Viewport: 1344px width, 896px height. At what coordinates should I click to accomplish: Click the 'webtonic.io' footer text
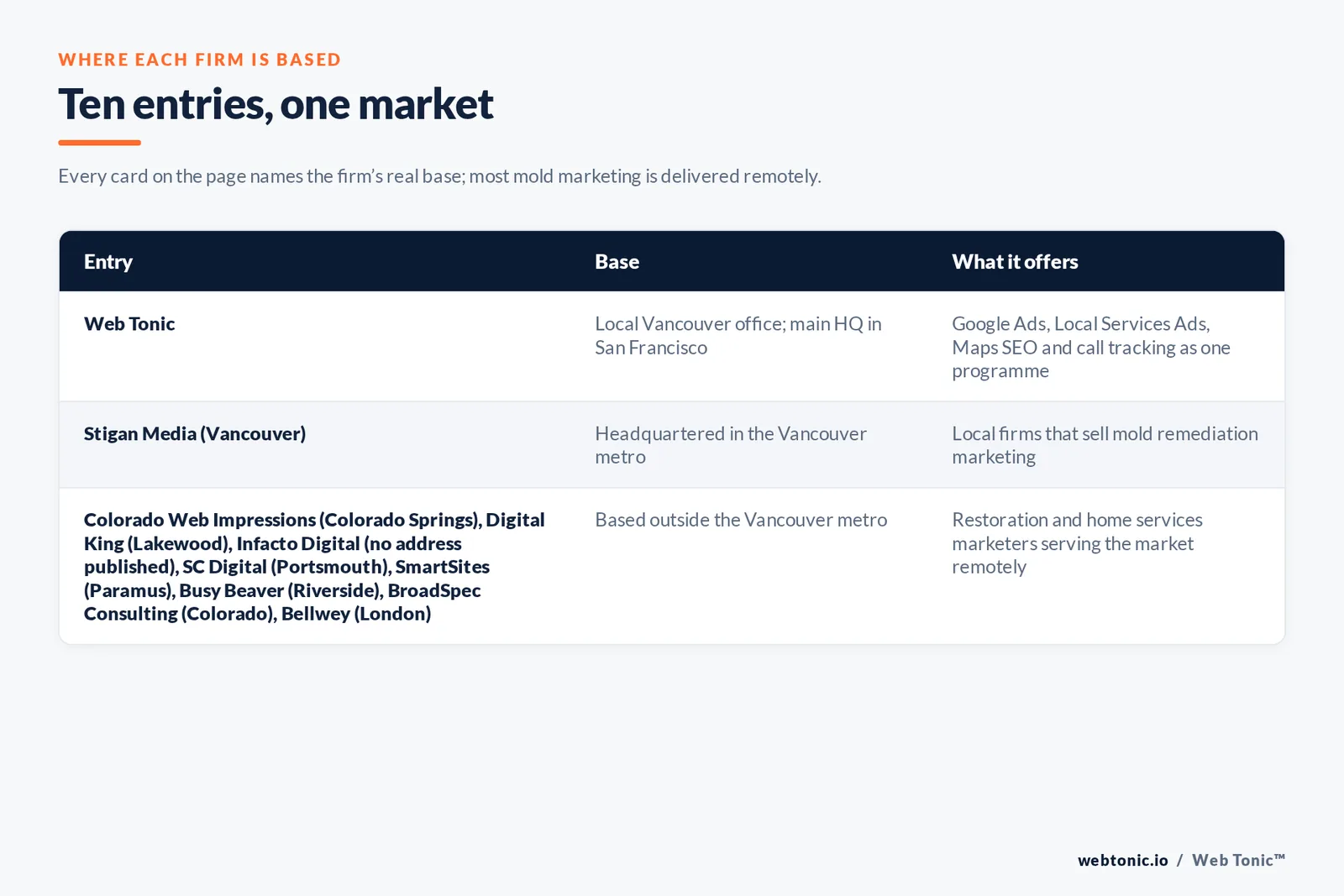pos(1123,860)
